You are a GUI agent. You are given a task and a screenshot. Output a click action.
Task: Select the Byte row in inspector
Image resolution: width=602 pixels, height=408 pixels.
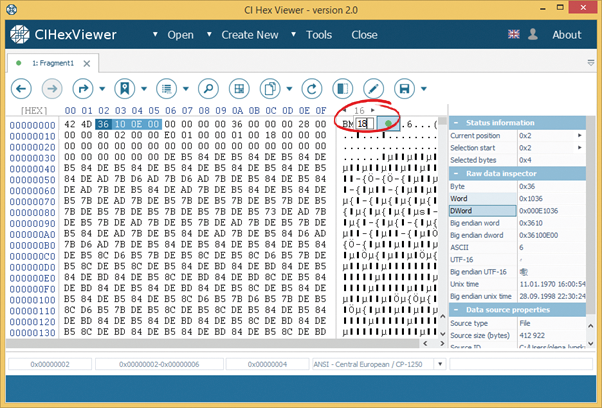click(517, 186)
